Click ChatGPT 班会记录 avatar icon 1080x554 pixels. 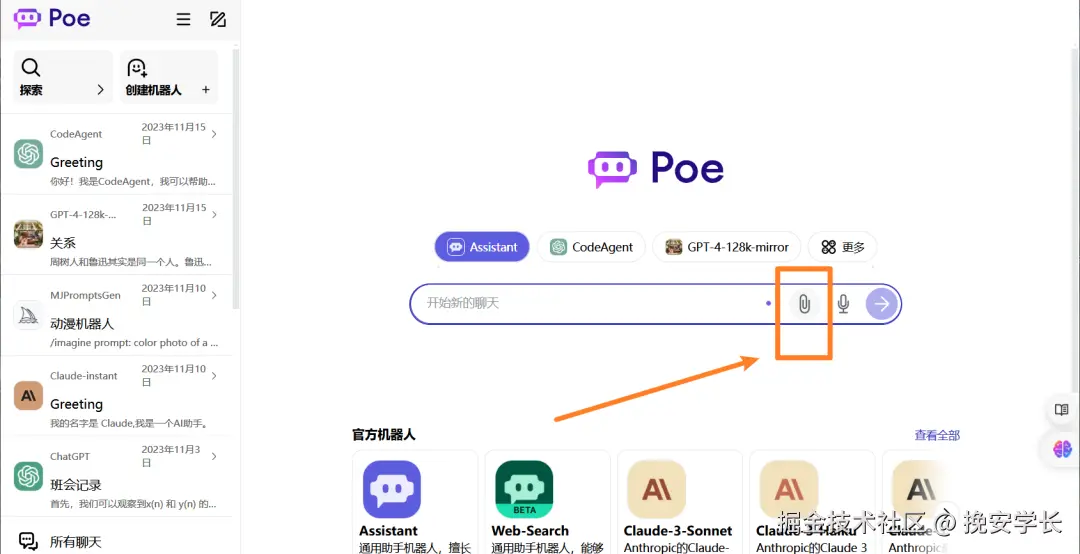coord(28,476)
